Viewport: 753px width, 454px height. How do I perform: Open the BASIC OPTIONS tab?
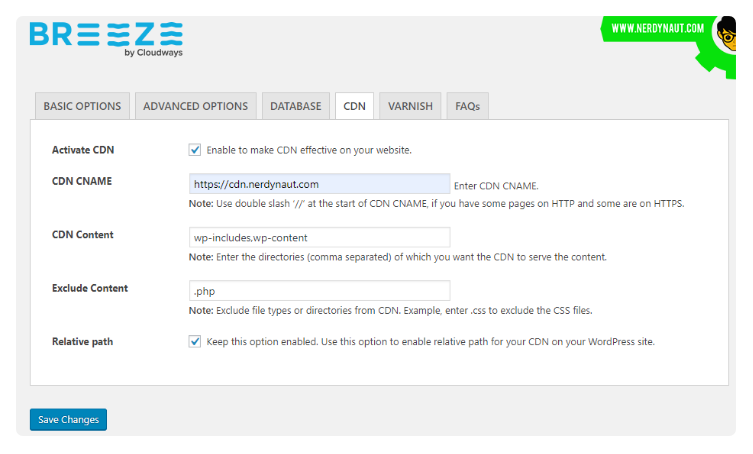(82, 106)
